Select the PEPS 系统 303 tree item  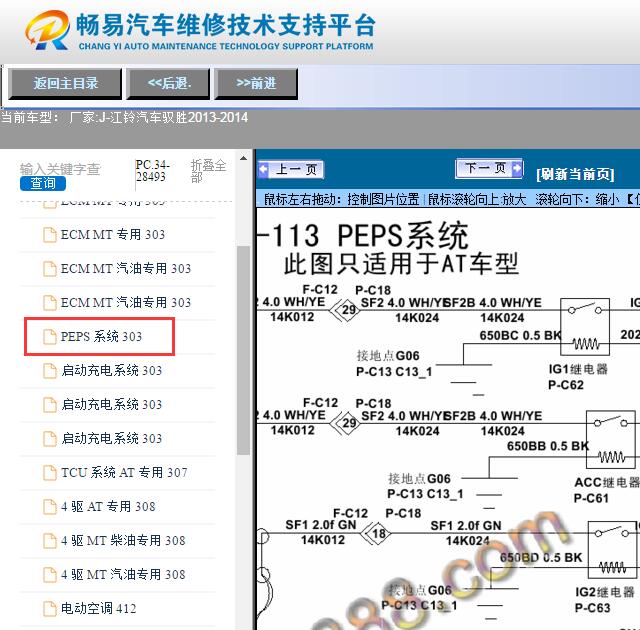pos(101,337)
